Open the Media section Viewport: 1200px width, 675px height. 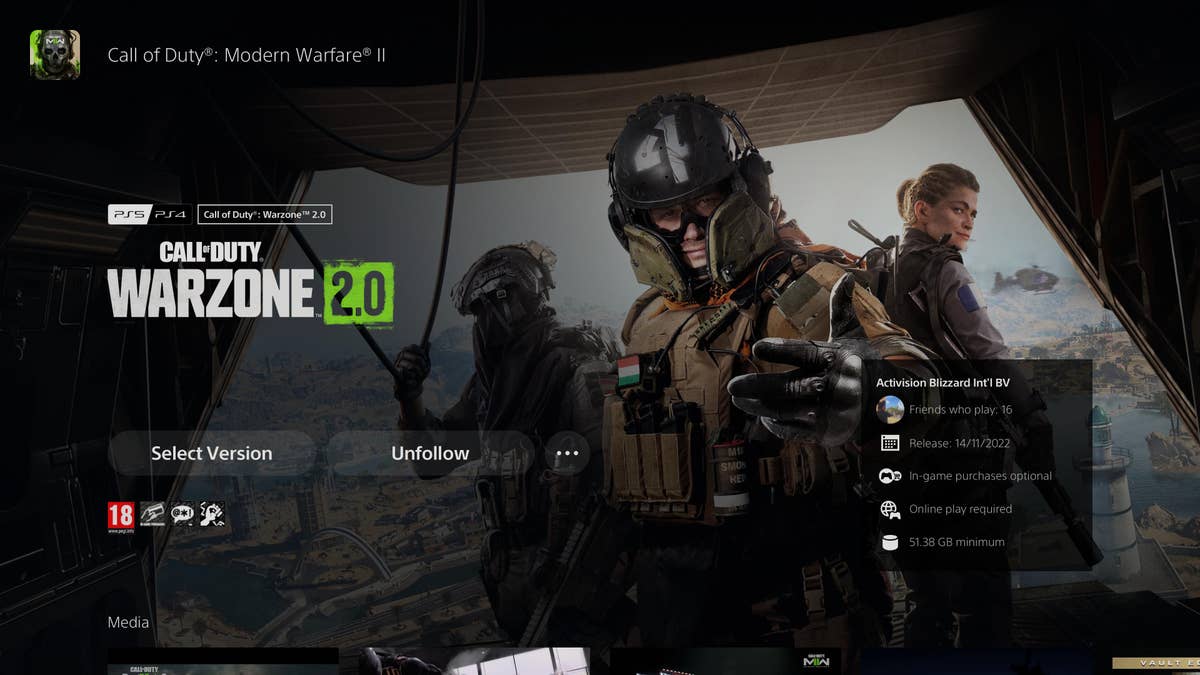[x=128, y=622]
